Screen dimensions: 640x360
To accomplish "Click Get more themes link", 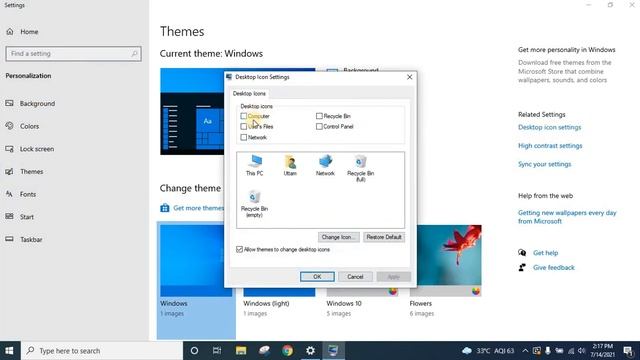I will (x=198, y=208).
